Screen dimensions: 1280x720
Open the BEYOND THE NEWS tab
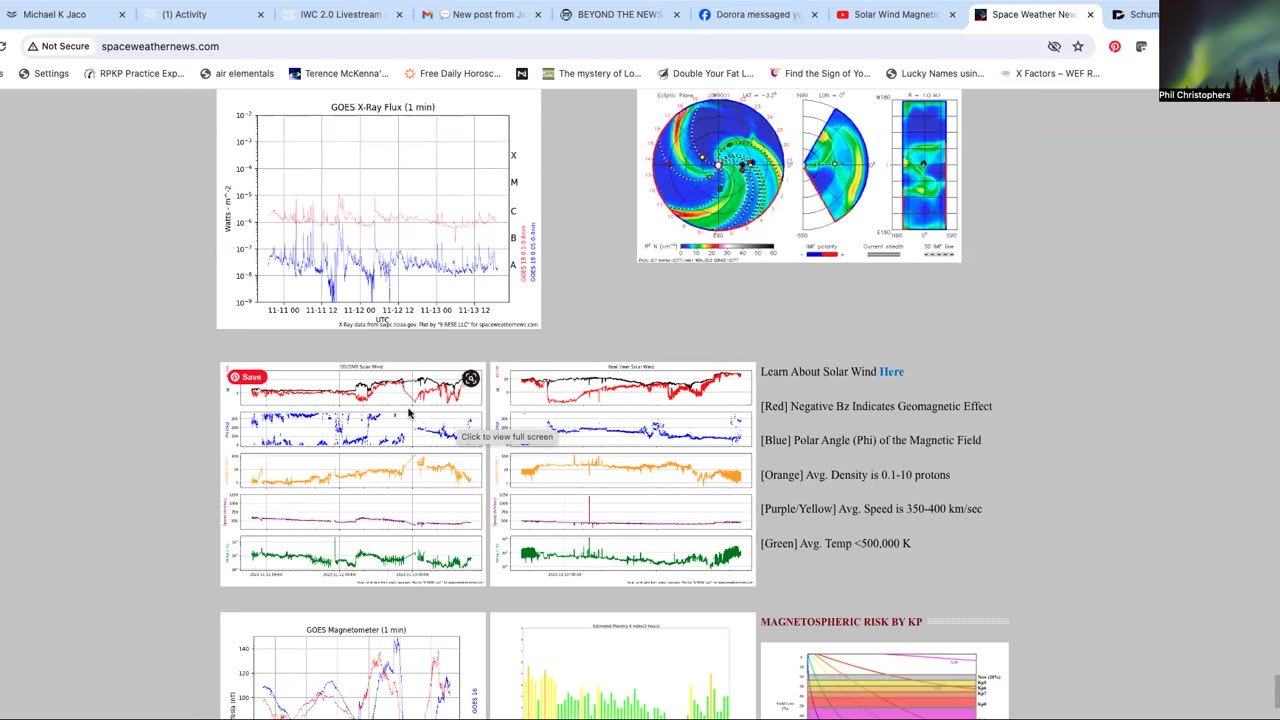(x=618, y=15)
